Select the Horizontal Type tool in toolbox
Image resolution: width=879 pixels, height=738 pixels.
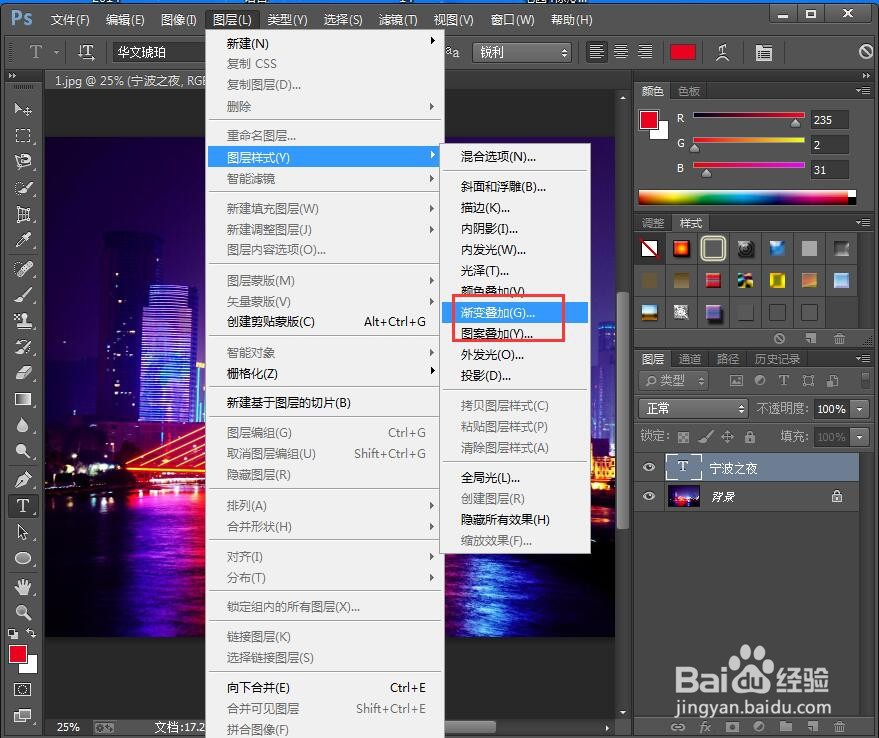point(22,505)
